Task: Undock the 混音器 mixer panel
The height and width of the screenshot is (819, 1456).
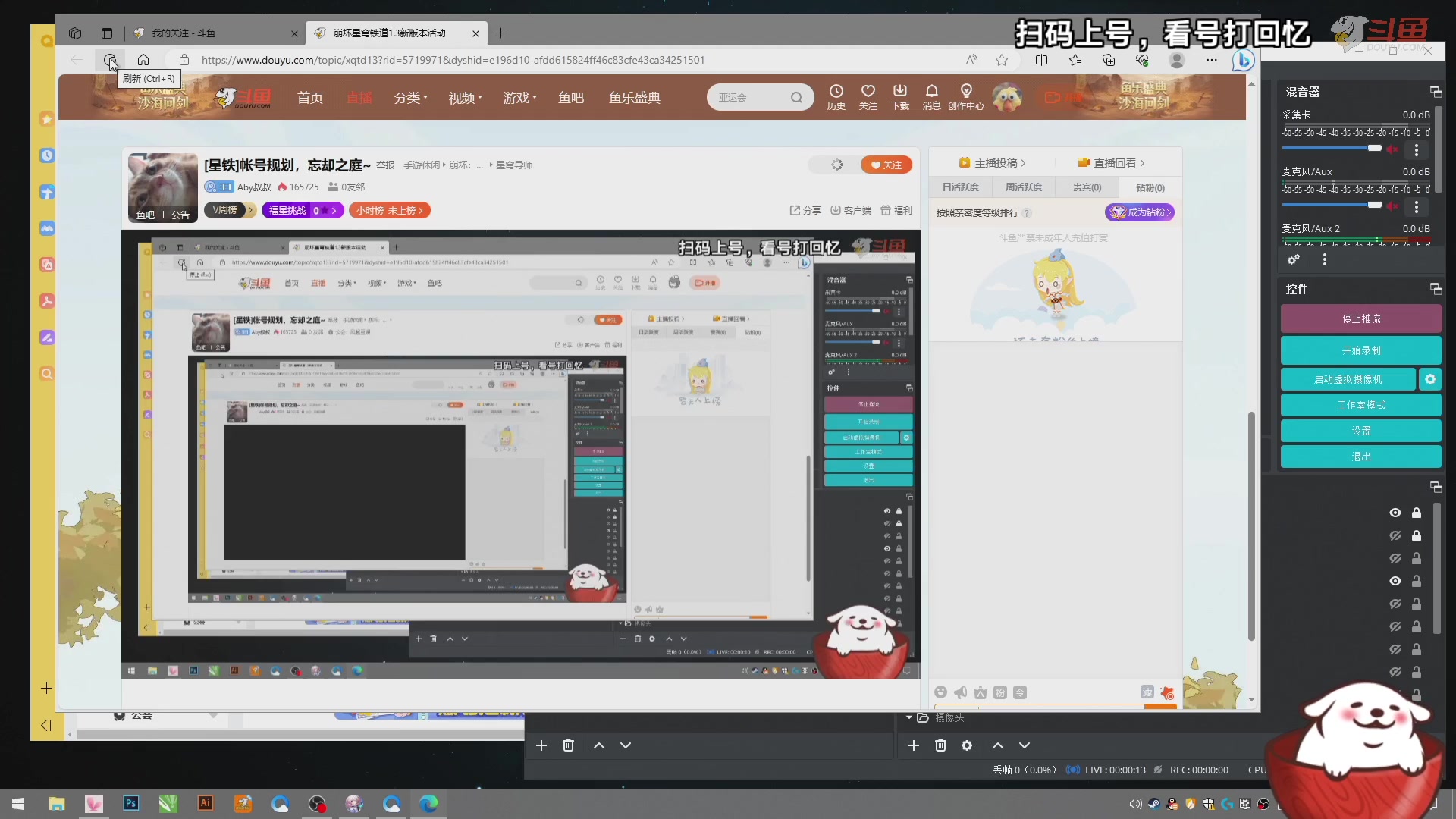Action: pyautogui.click(x=1436, y=92)
